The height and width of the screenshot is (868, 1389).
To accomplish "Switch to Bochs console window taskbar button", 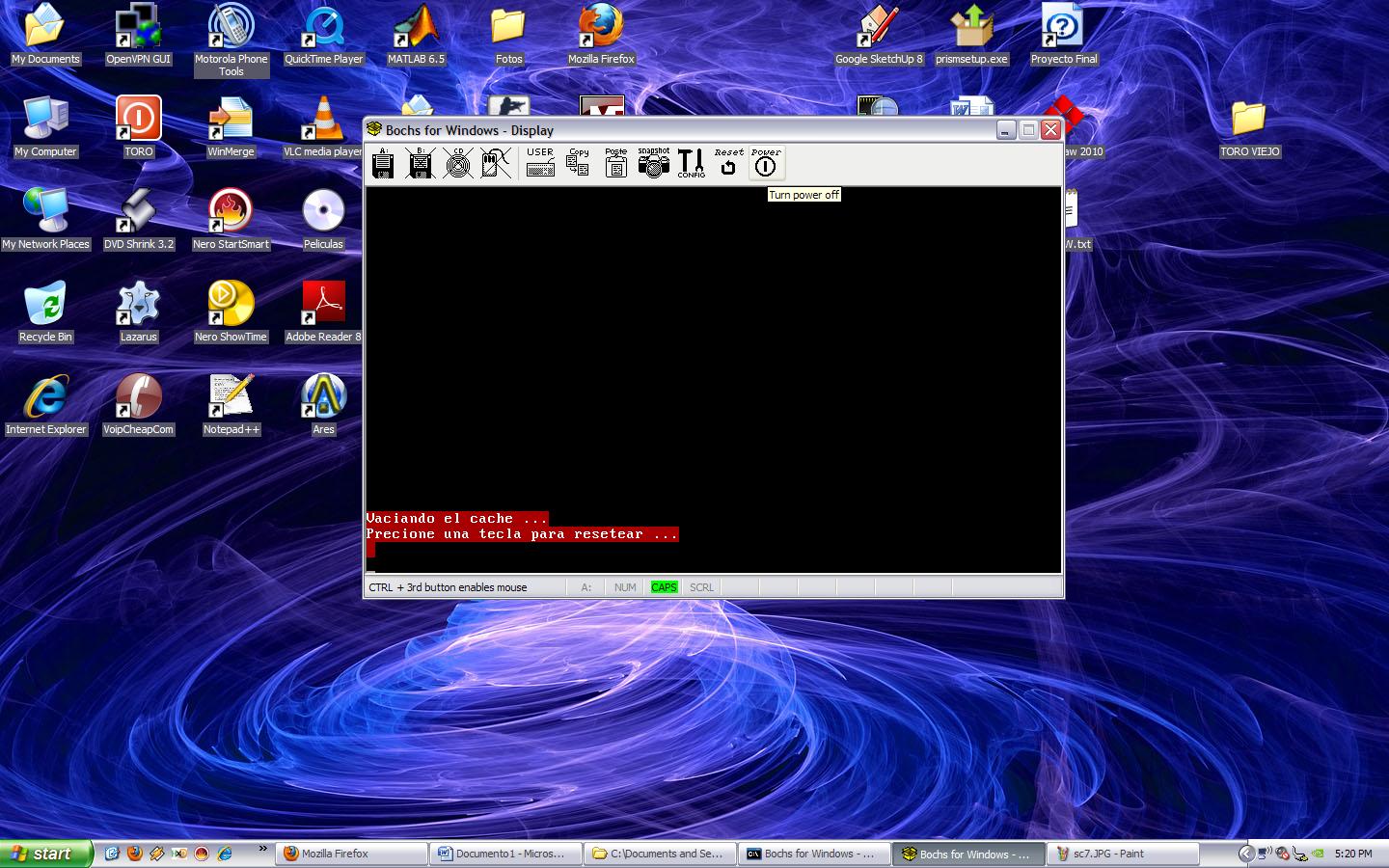I will (x=815, y=854).
